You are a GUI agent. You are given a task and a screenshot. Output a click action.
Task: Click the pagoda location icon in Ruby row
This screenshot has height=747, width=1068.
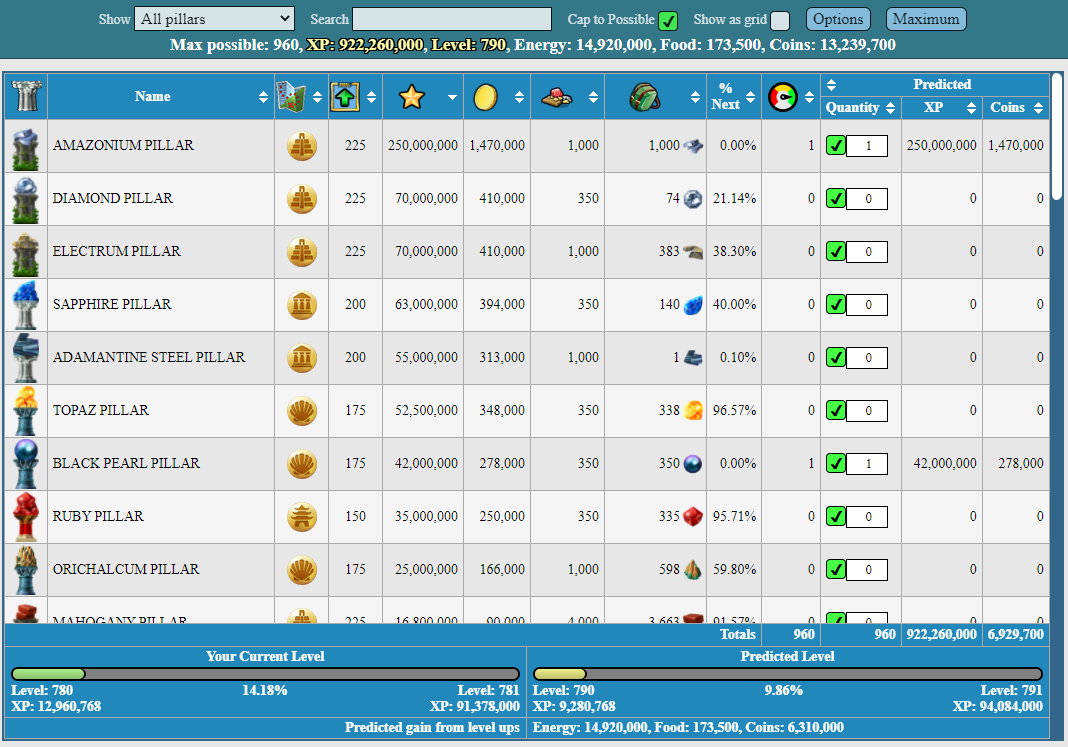click(302, 517)
